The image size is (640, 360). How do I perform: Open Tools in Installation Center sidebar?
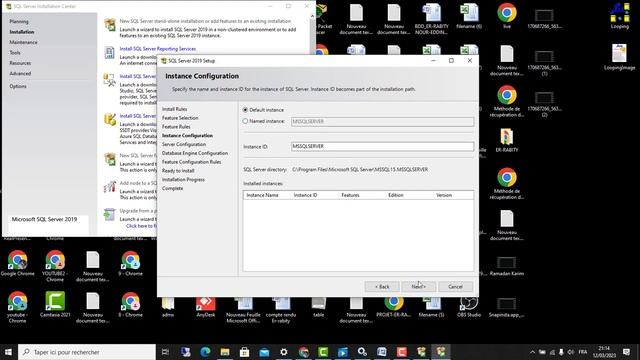(15, 53)
